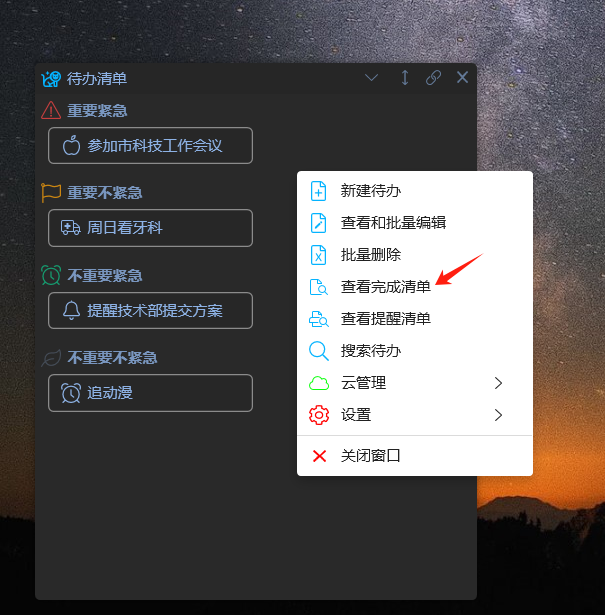Open 查看完成清单 from the menu
The width and height of the screenshot is (605, 615).
point(414,287)
